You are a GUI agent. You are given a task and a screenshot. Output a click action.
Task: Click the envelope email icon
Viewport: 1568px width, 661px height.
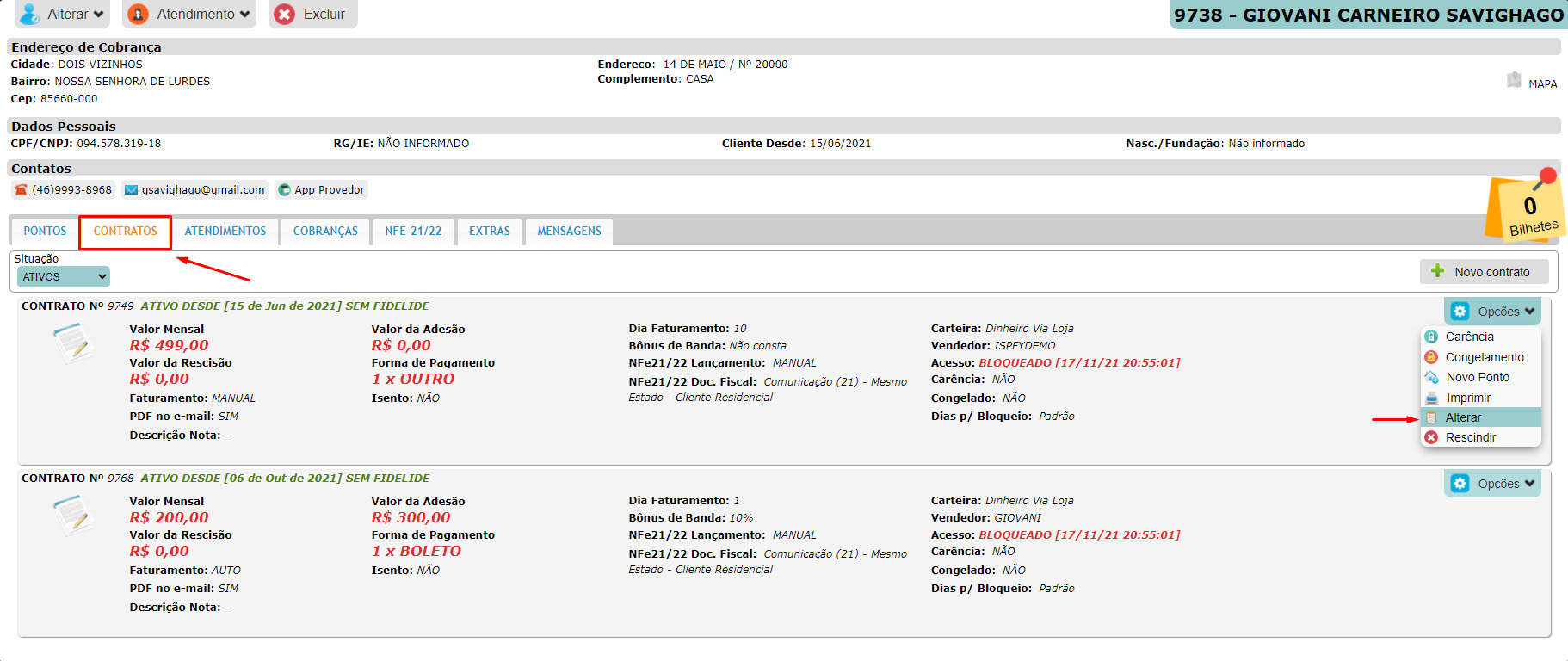(x=131, y=190)
